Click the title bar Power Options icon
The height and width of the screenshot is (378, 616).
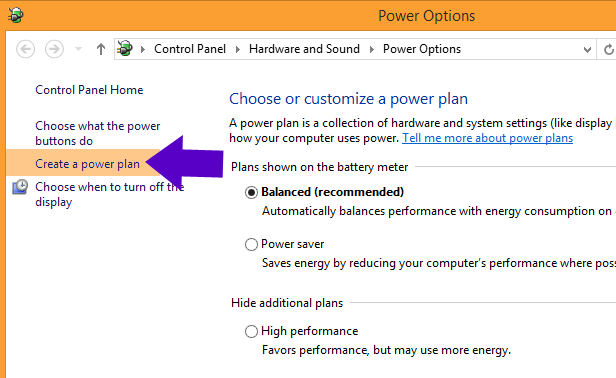[x=16, y=15]
